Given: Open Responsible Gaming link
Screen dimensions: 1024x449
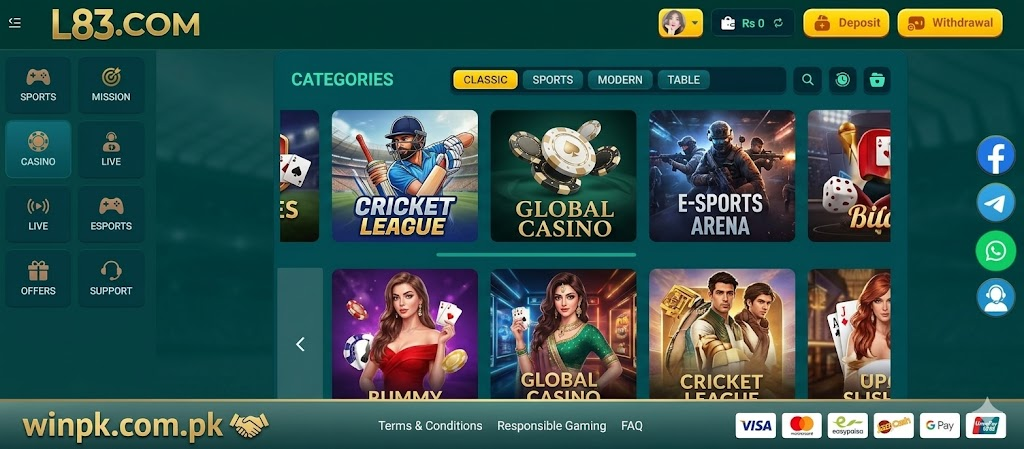Looking at the screenshot, I should (551, 426).
